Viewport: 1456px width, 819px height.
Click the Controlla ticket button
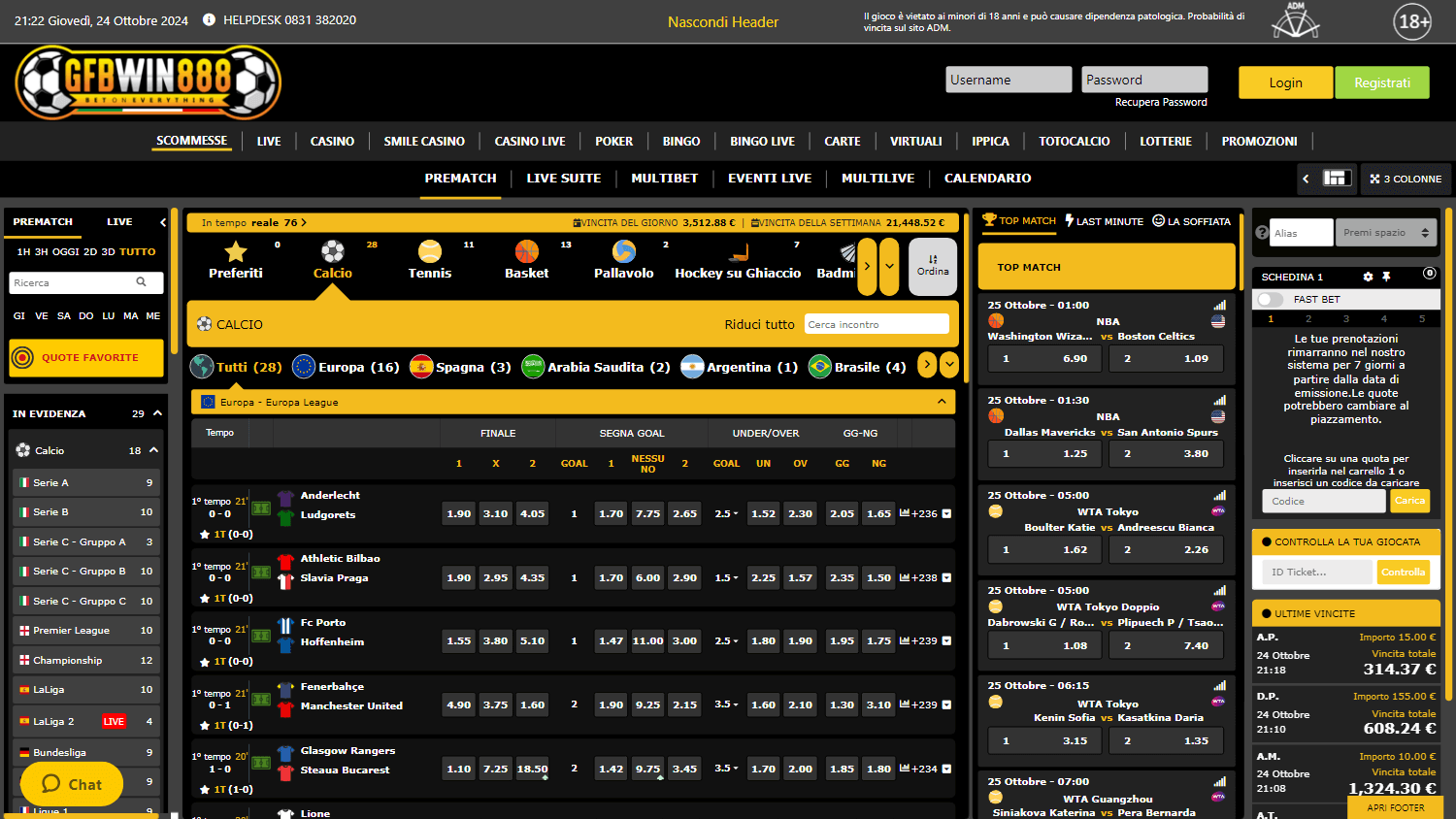(x=1403, y=573)
